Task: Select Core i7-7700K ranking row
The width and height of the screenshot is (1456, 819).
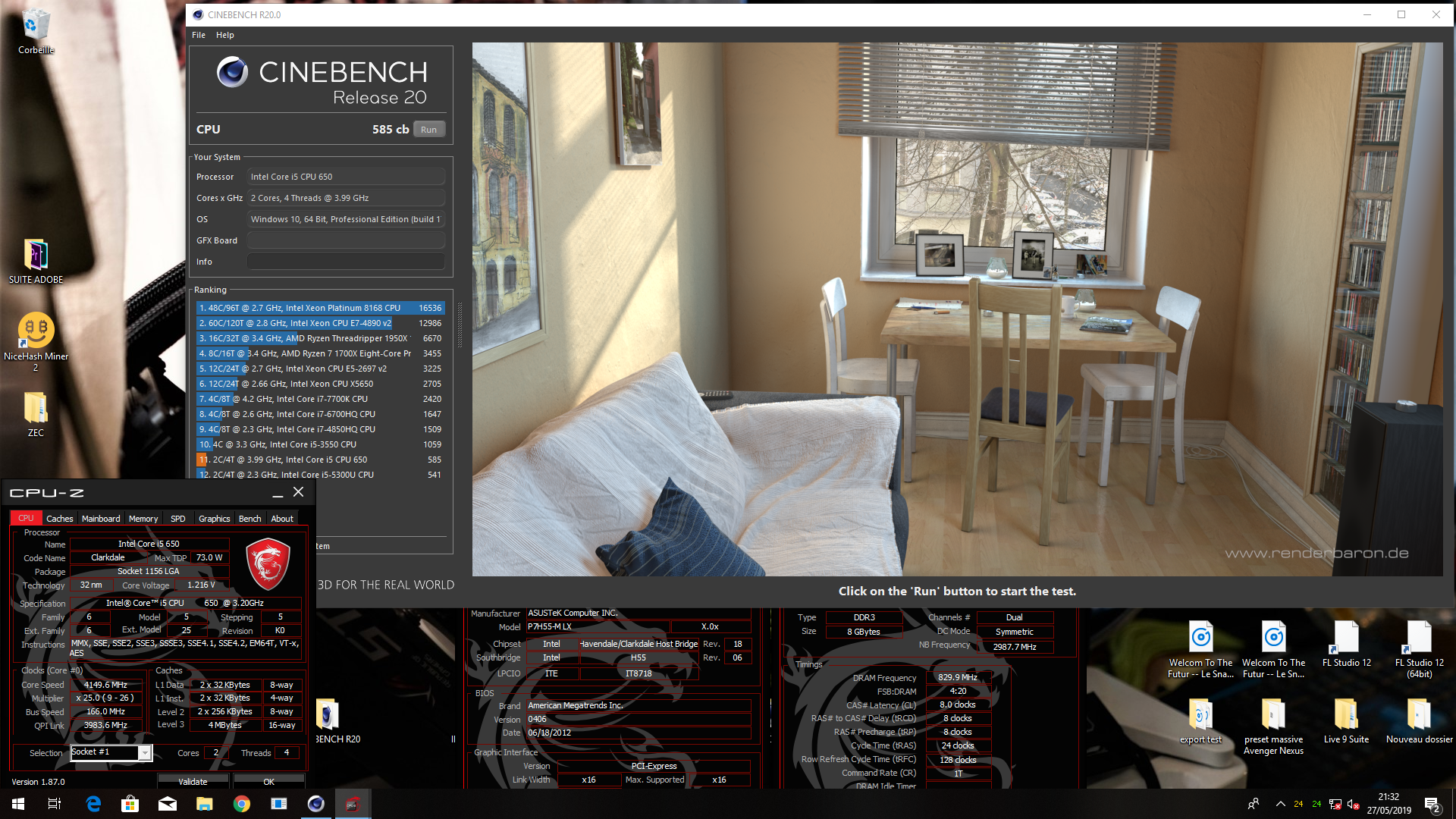Action: [320, 399]
